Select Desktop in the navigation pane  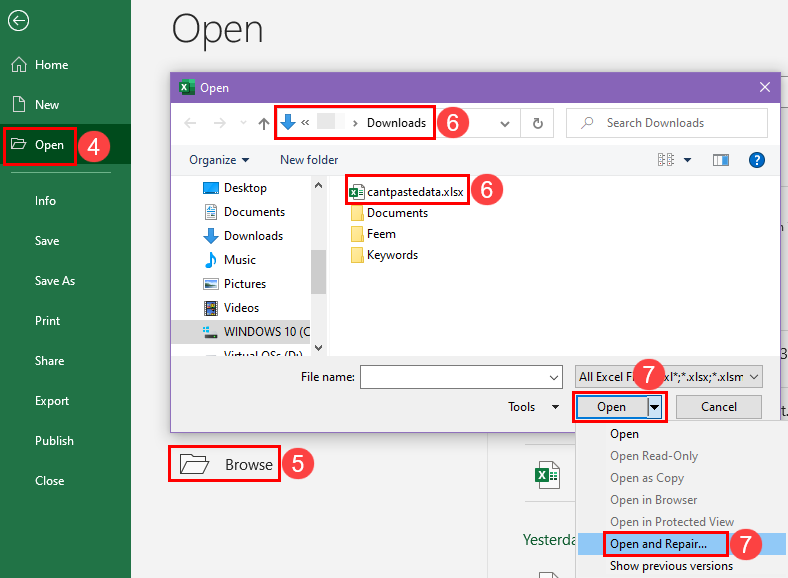click(235, 188)
